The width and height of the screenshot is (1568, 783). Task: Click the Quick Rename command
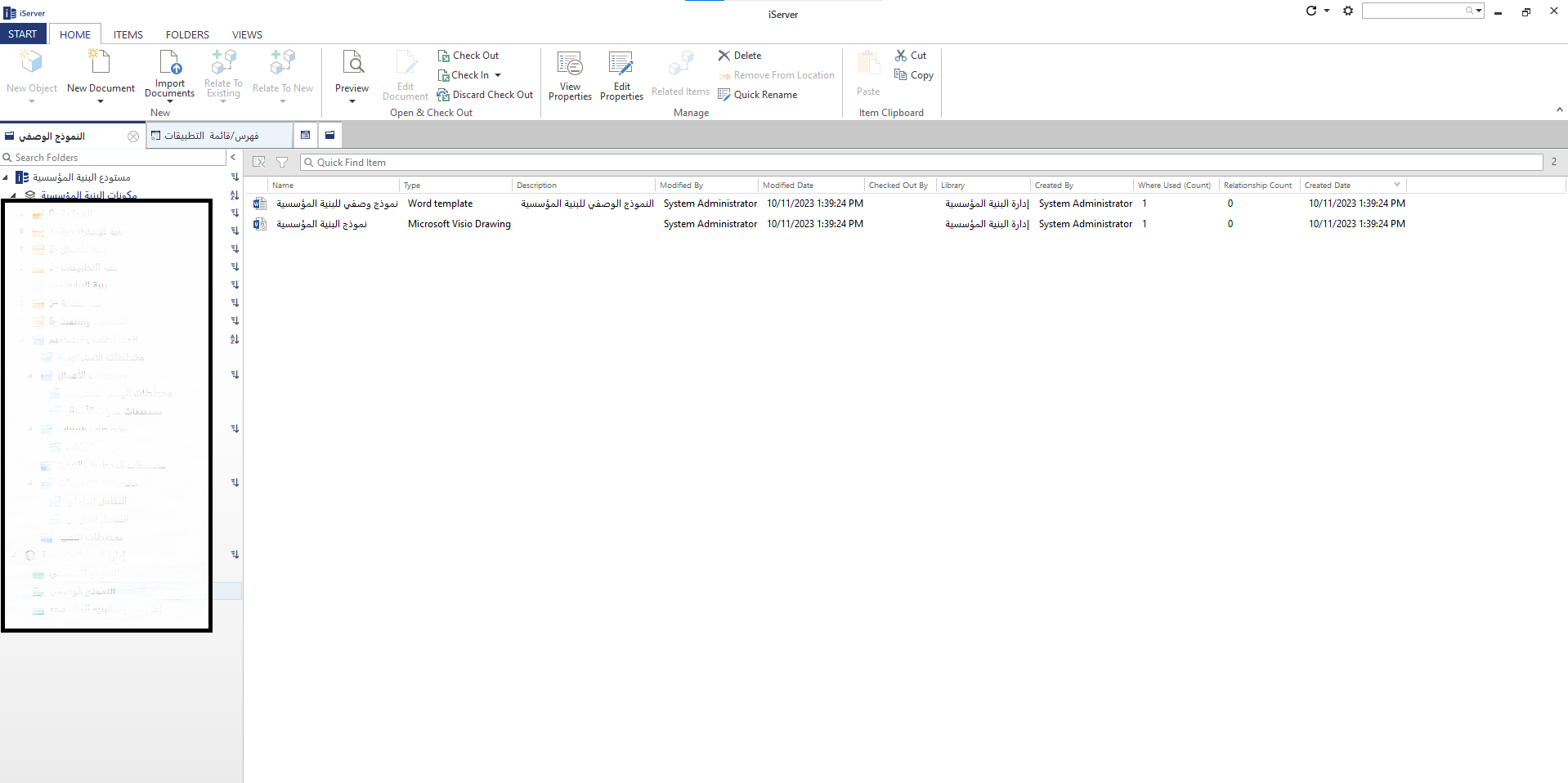tap(757, 95)
